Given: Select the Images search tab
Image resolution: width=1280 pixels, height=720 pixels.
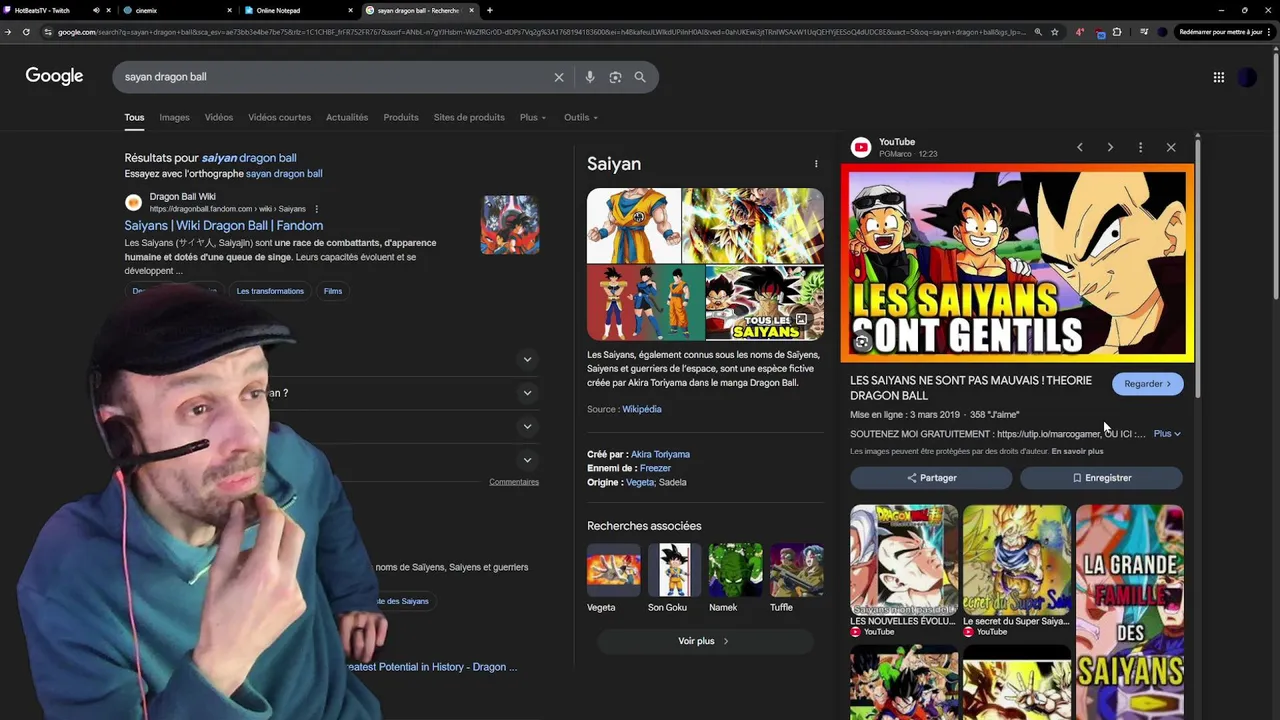Looking at the screenshot, I should 174,118.
